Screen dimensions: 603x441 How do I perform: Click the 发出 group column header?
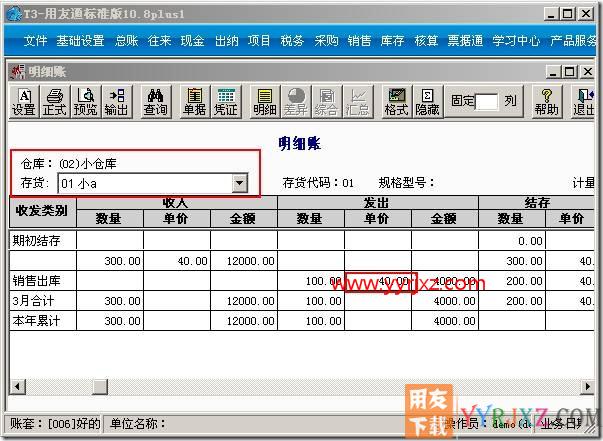pyautogui.click(x=378, y=203)
